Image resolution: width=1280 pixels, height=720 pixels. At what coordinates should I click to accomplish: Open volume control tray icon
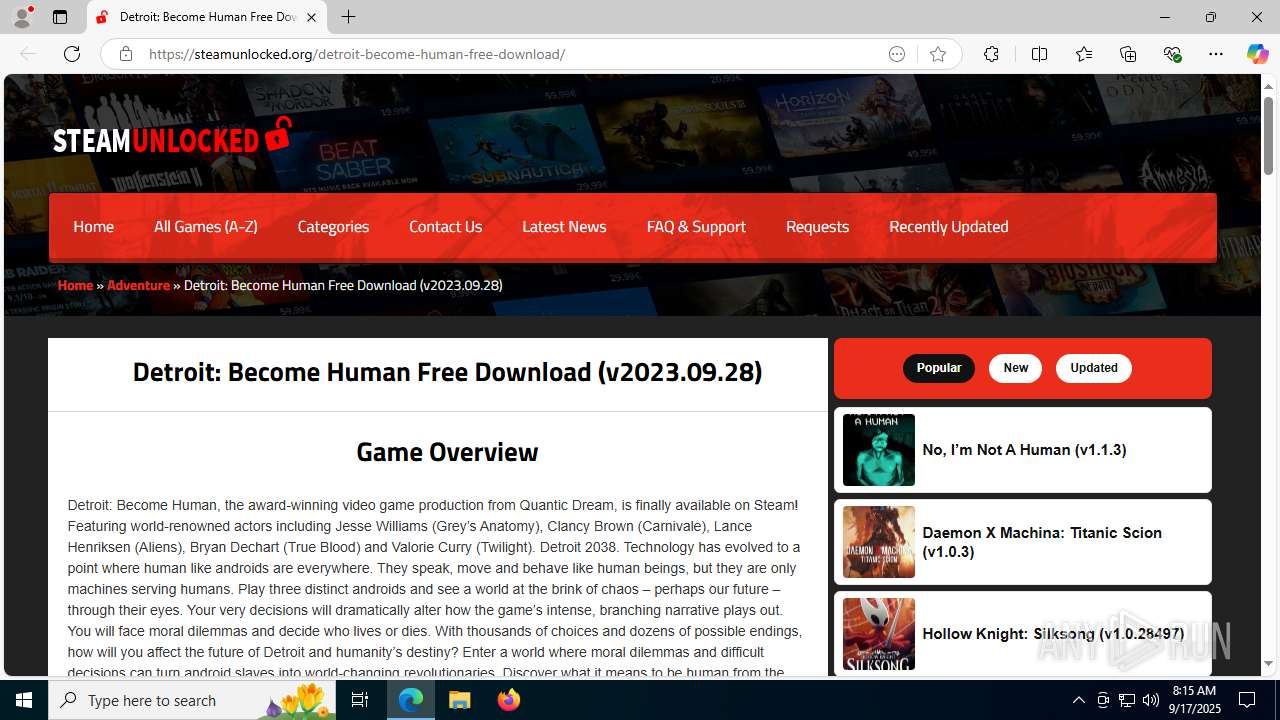pyautogui.click(x=1151, y=700)
